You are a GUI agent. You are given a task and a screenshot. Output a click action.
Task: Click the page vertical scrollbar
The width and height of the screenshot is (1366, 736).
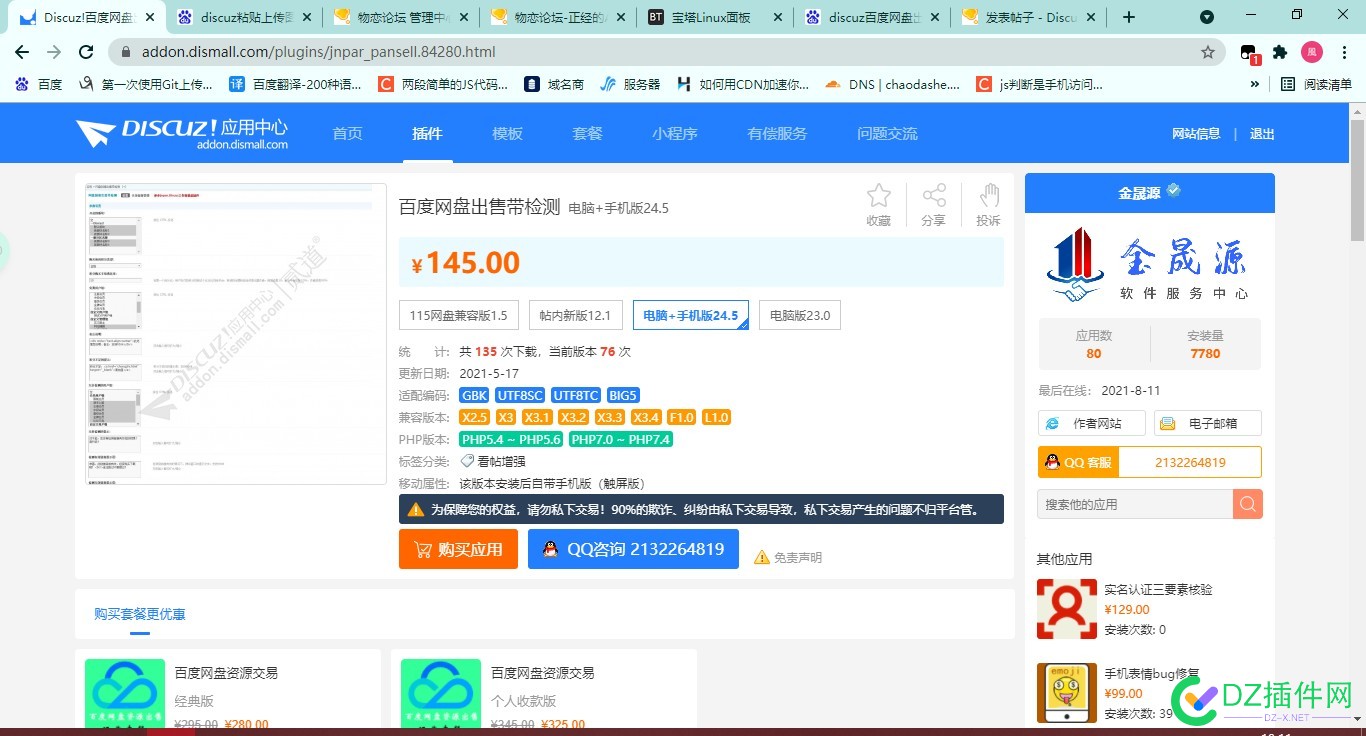[x=1357, y=180]
